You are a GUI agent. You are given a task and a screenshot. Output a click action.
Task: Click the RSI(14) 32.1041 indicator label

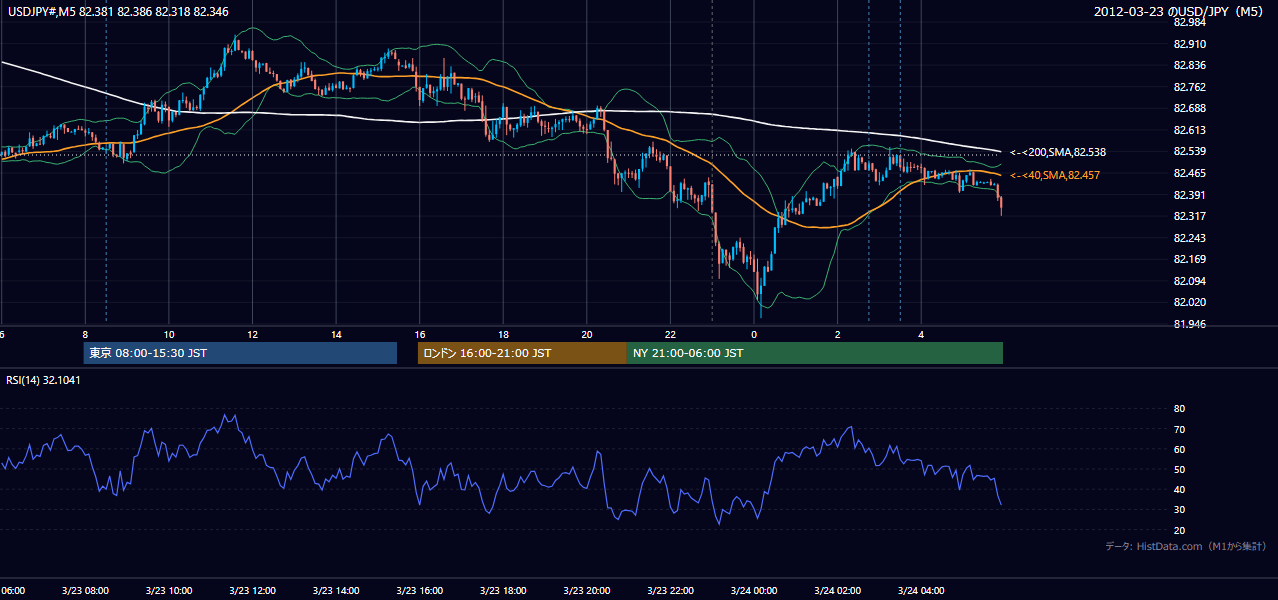(44, 380)
